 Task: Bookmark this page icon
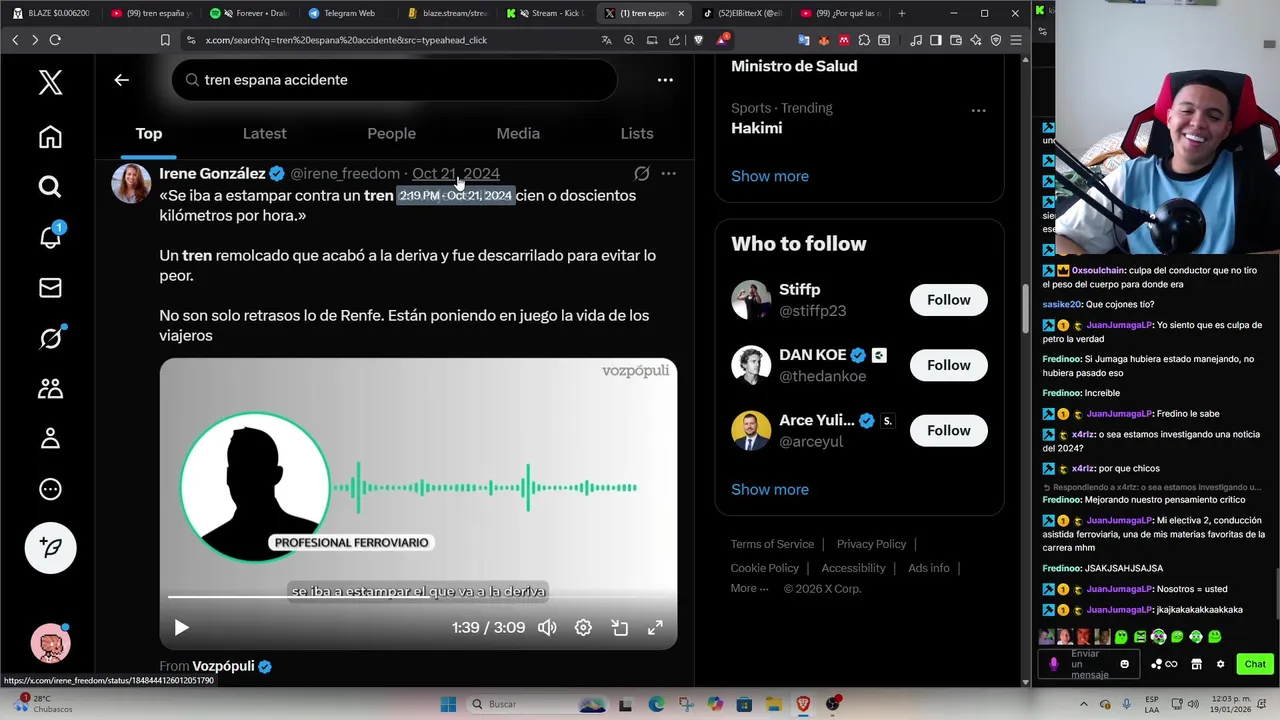[165, 40]
